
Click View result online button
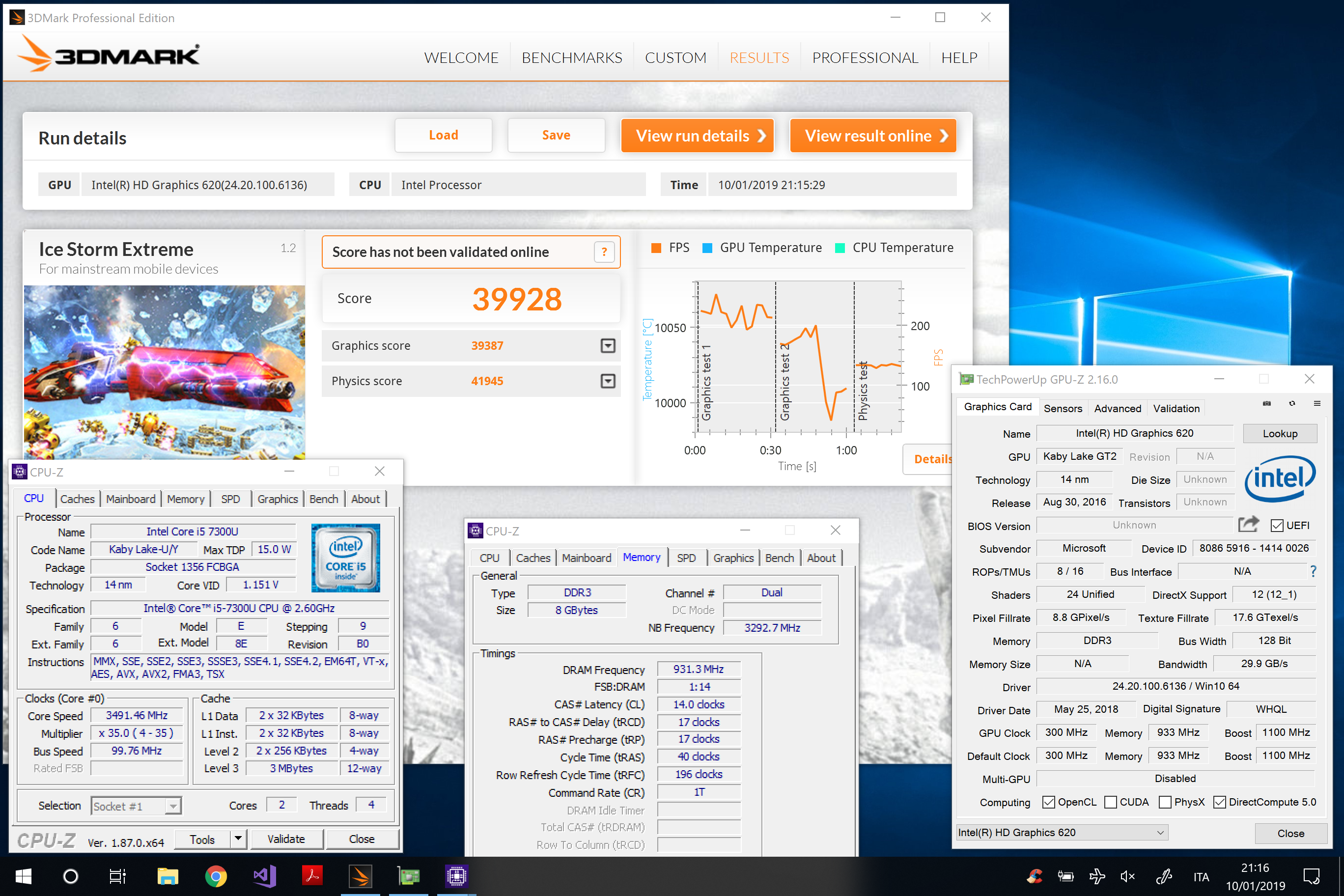click(x=872, y=136)
